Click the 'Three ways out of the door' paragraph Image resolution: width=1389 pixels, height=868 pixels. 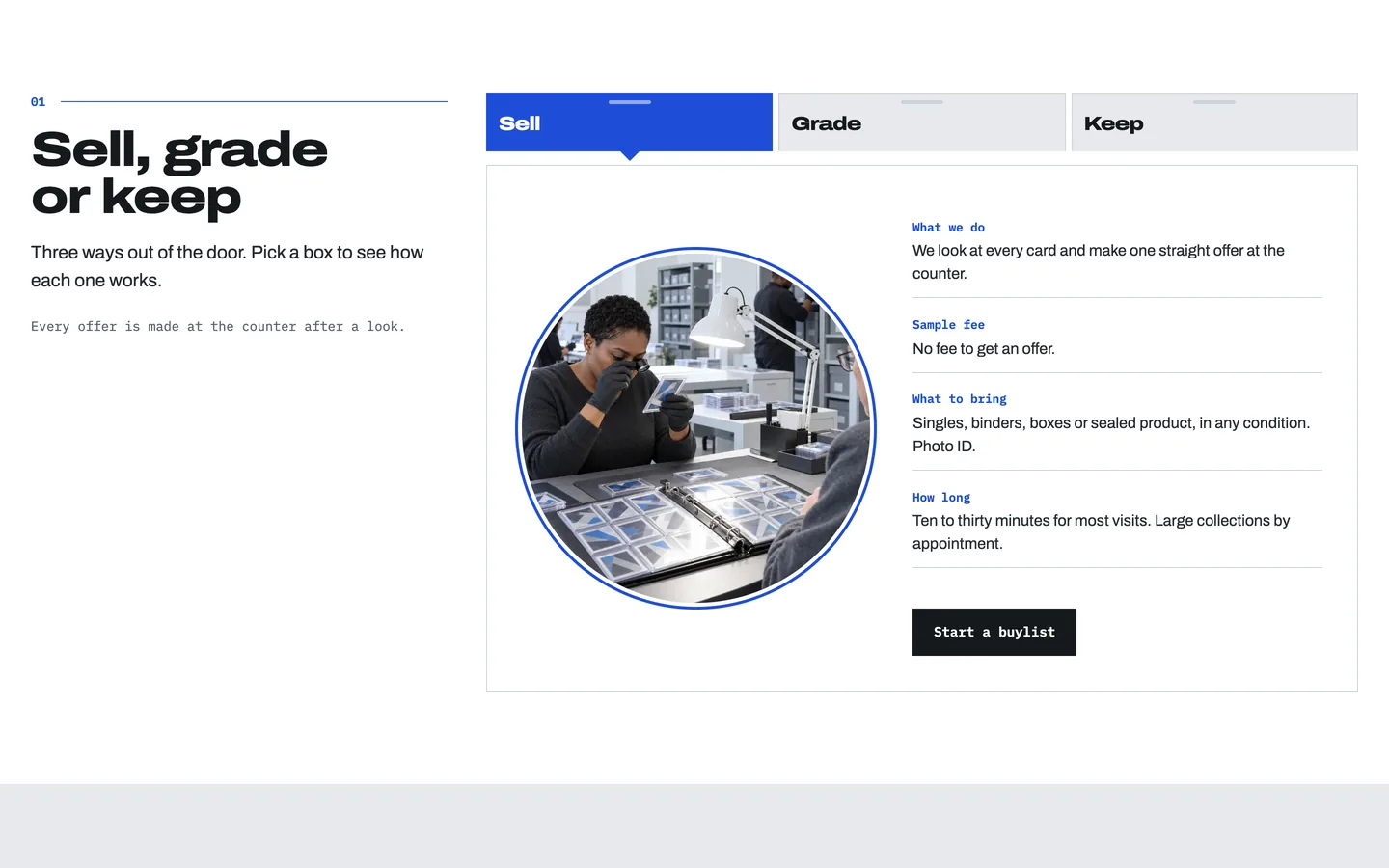pyautogui.click(x=228, y=266)
